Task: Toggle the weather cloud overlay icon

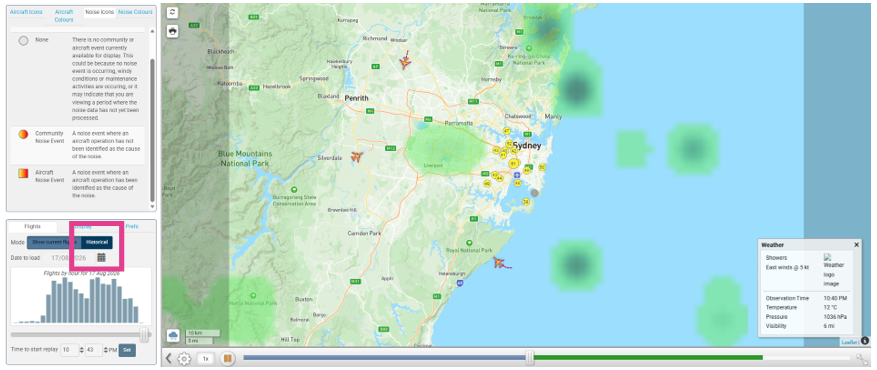Action: [x=173, y=335]
